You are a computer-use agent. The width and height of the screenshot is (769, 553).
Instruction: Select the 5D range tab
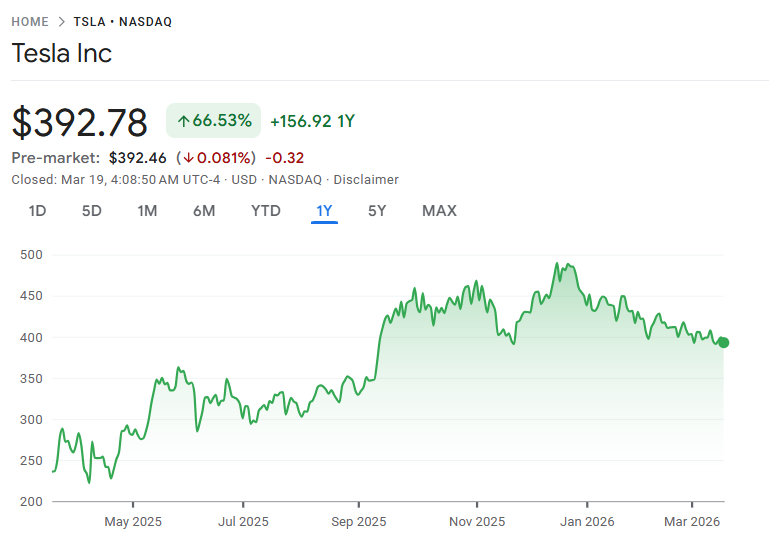92,211
